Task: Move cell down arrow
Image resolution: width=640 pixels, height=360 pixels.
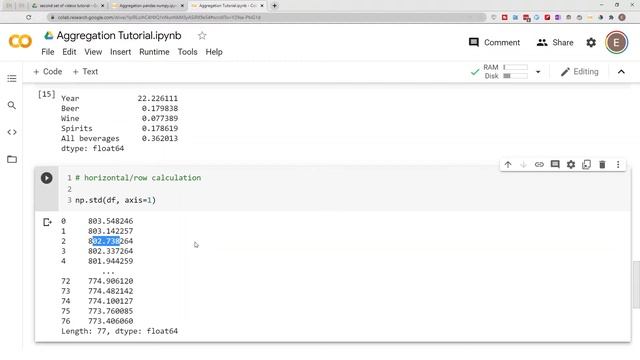Action: point(523,164)
